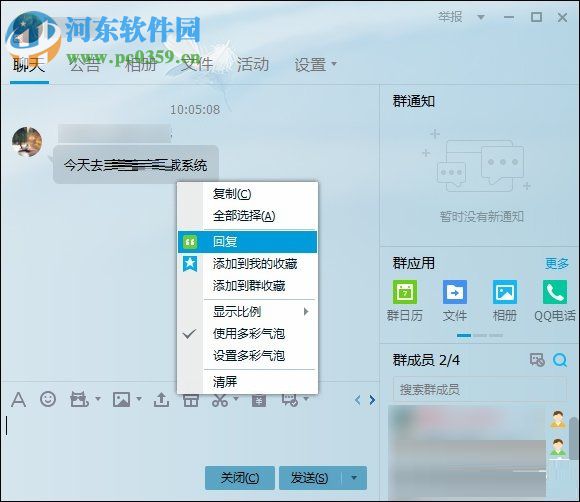
Task: Choose 回复 in the context menu
Action: [x=247, y=242]
